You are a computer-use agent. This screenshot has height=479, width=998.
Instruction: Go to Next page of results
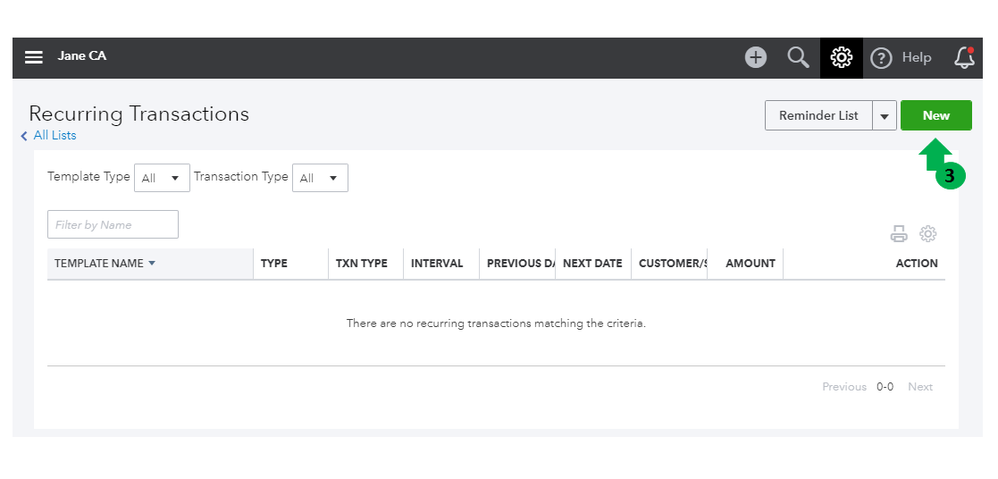tap(920, 387)
